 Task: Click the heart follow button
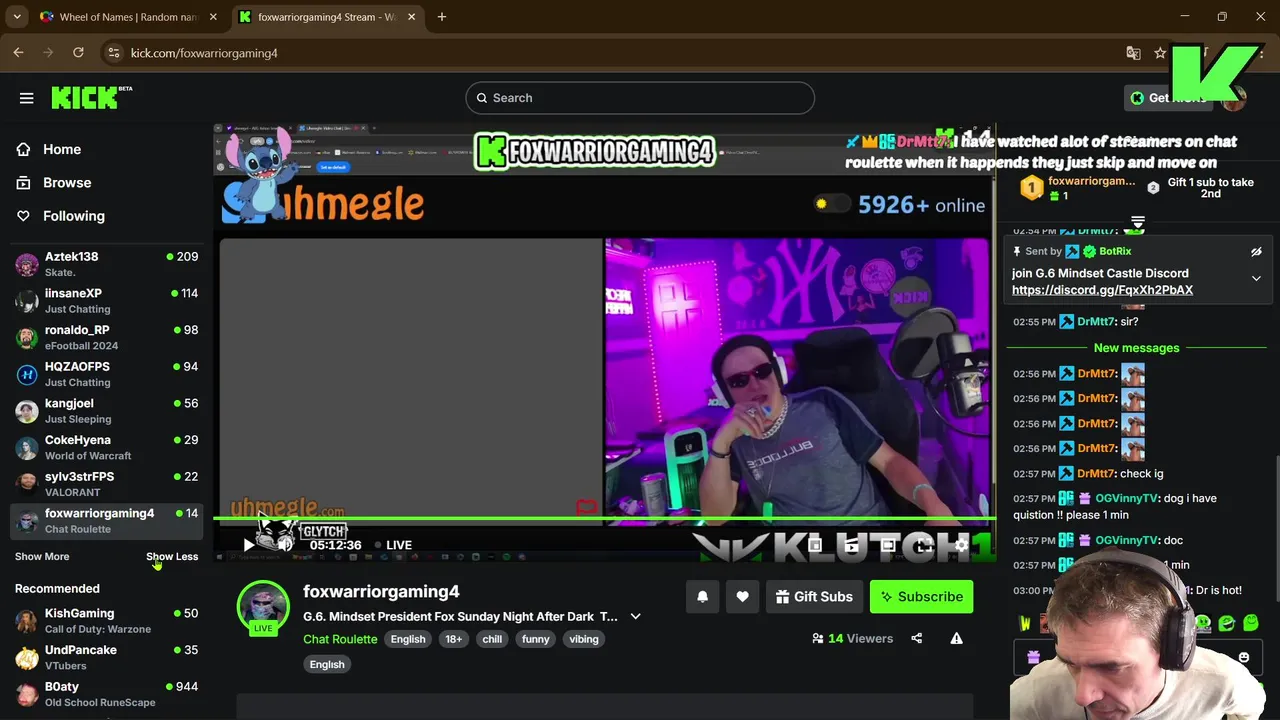coord(742,597)
